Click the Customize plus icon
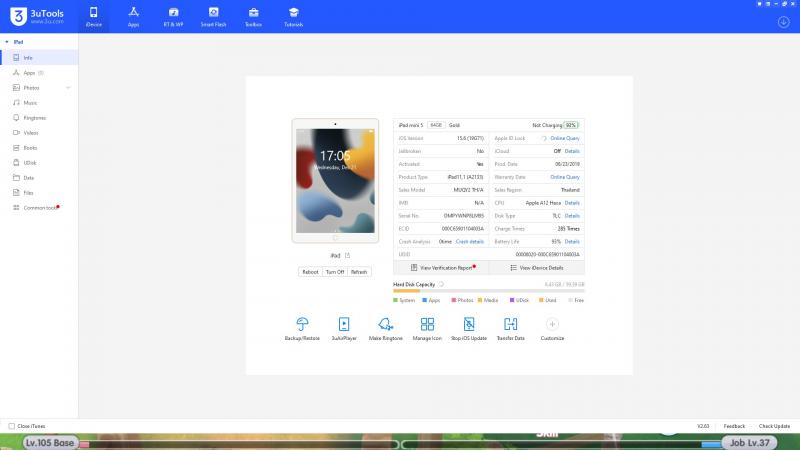800x450 pixels. coord(552,324)
